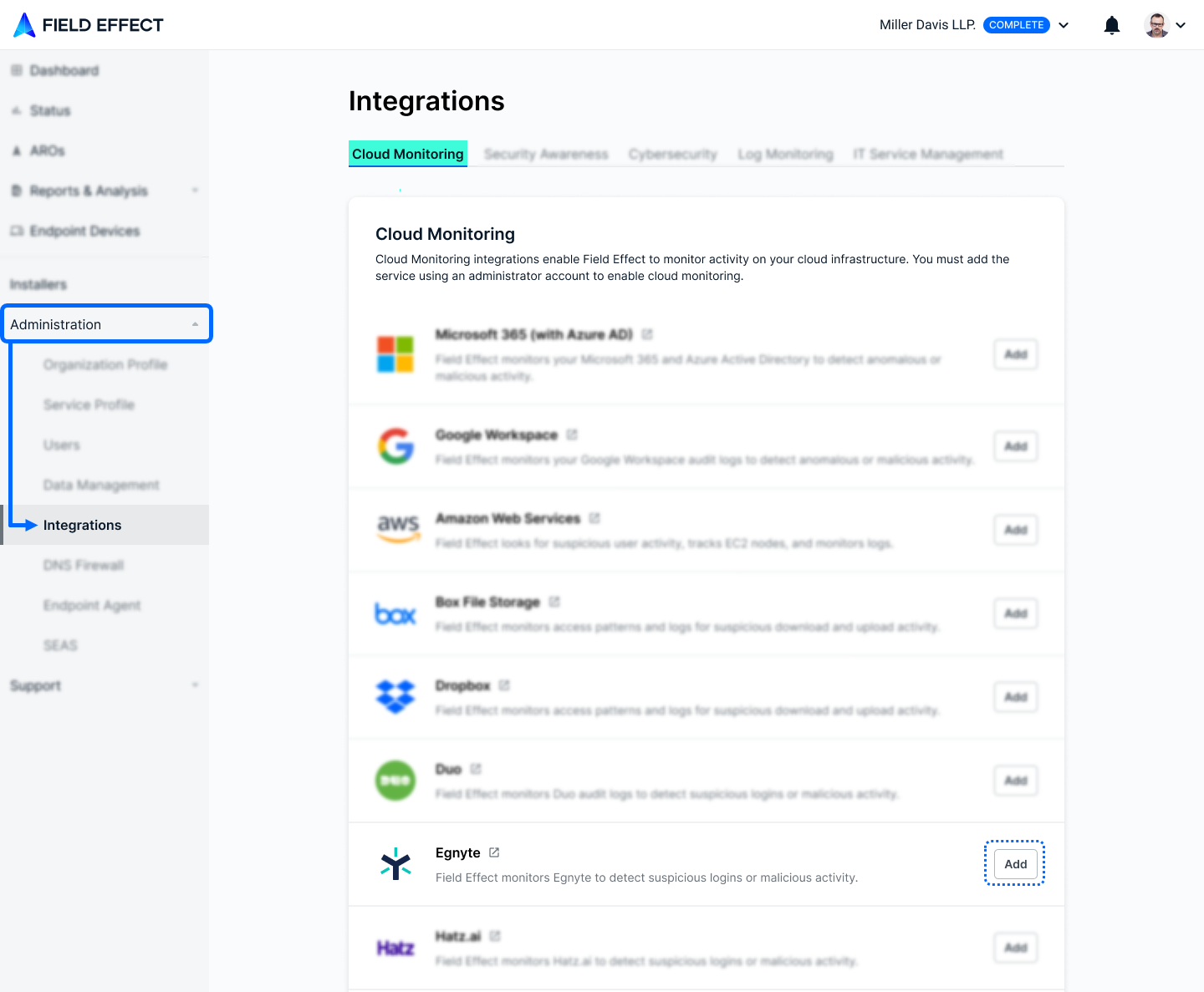Open Egnyte external link icon
The image size is (1204, 992).
pos(494,852)
